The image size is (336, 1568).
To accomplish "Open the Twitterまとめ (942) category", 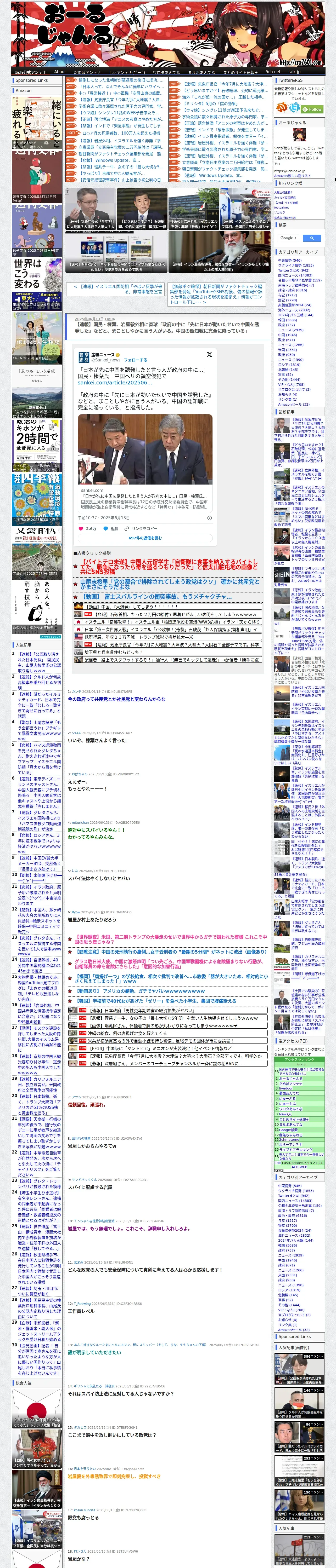I will point(293,270).
